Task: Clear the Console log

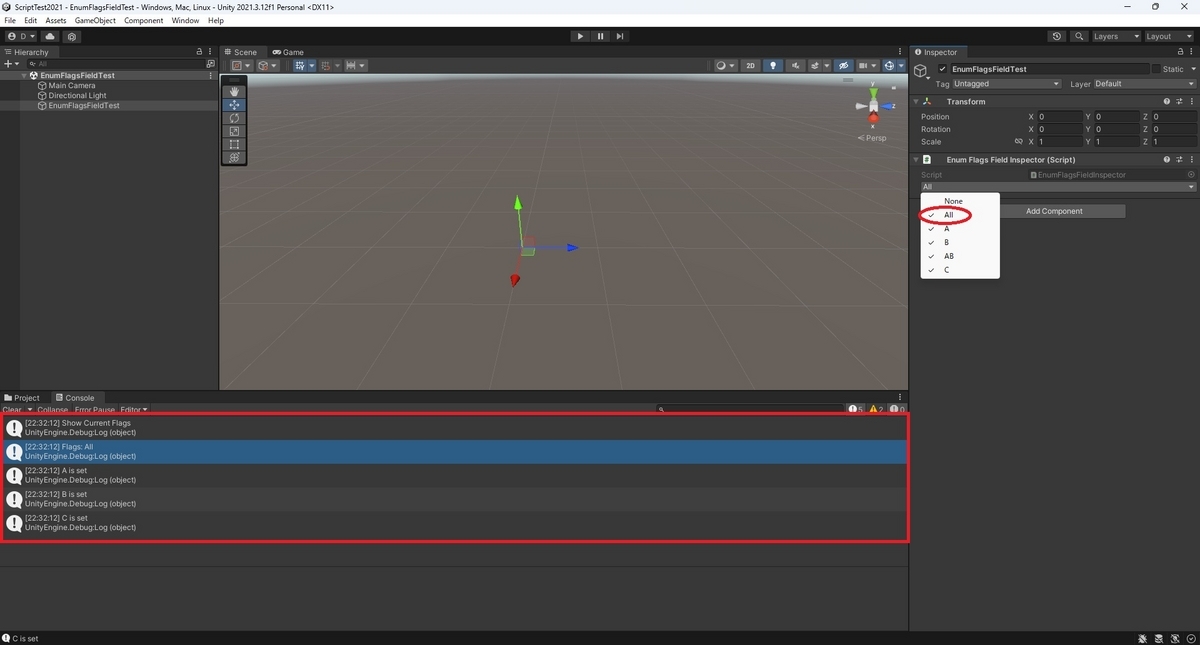Action: click(x=12, y=409)
